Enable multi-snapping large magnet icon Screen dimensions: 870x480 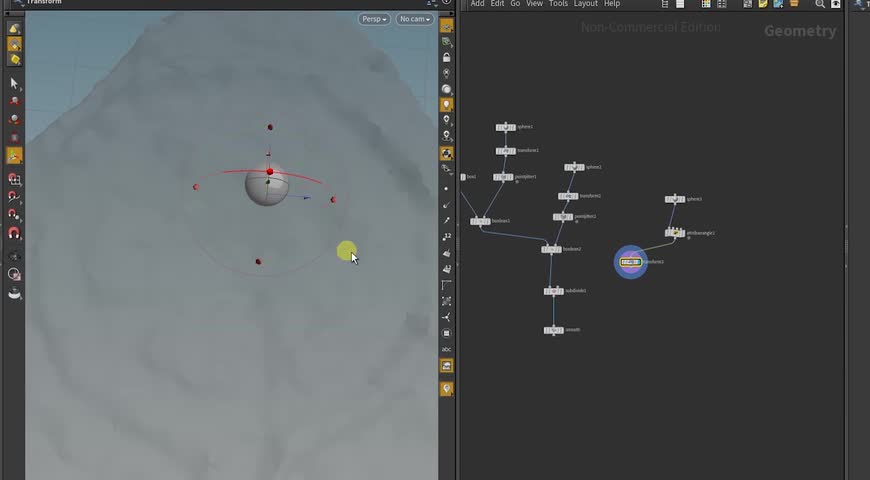pos(14,233)
